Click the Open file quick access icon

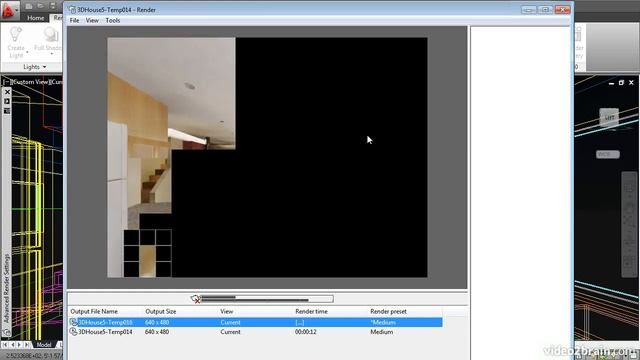point(41,6)
